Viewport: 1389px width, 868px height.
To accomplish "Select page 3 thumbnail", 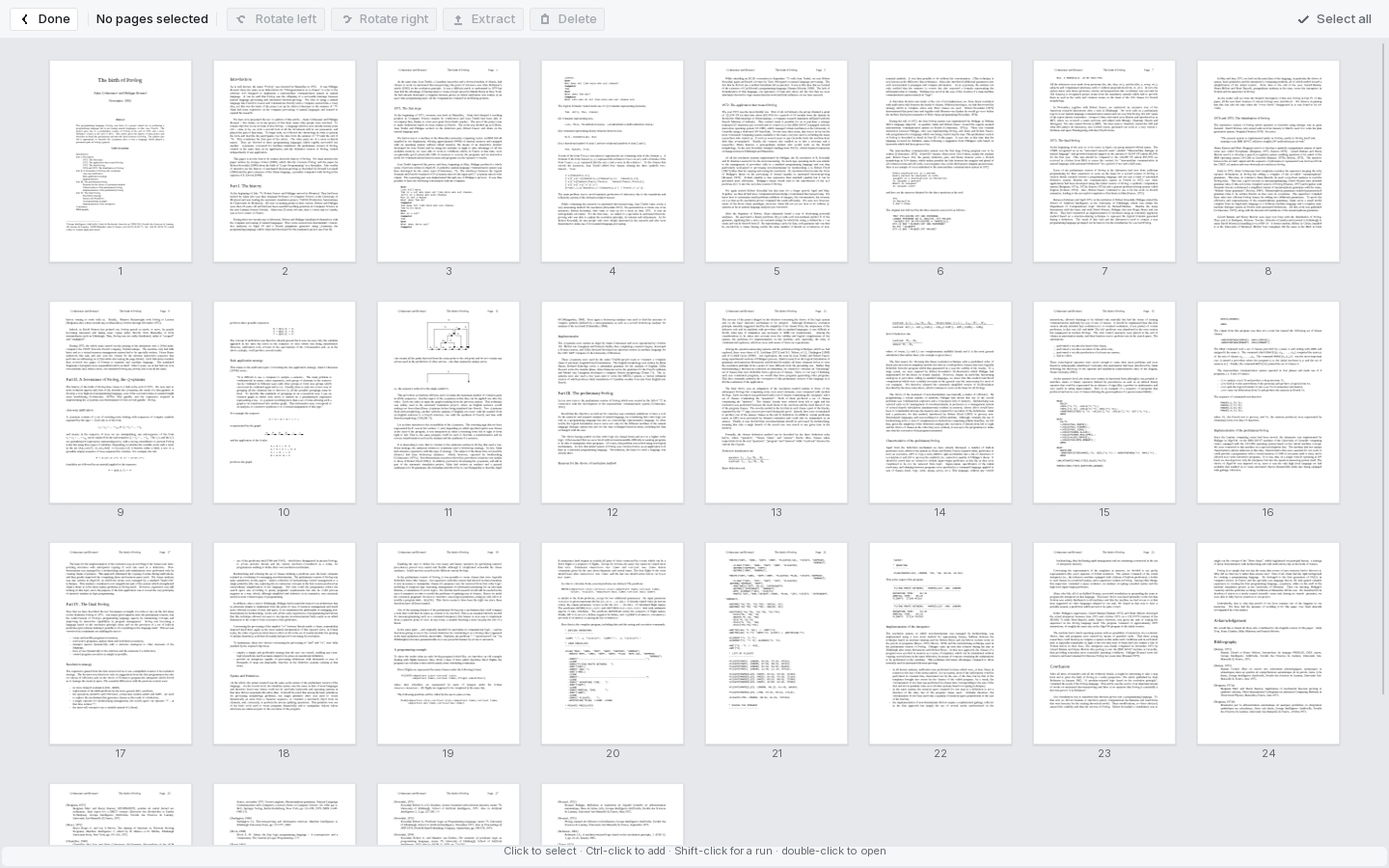I will pyautogui.click(x=449, y=161).
